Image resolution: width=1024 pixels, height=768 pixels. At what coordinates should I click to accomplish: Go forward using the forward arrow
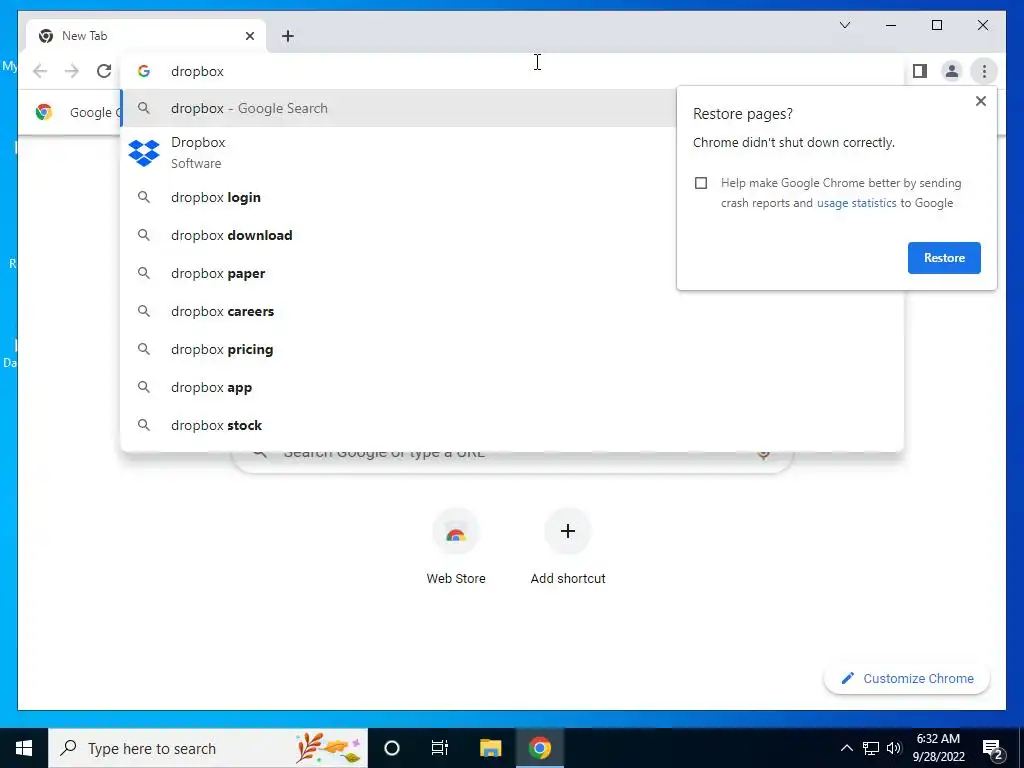72,71
